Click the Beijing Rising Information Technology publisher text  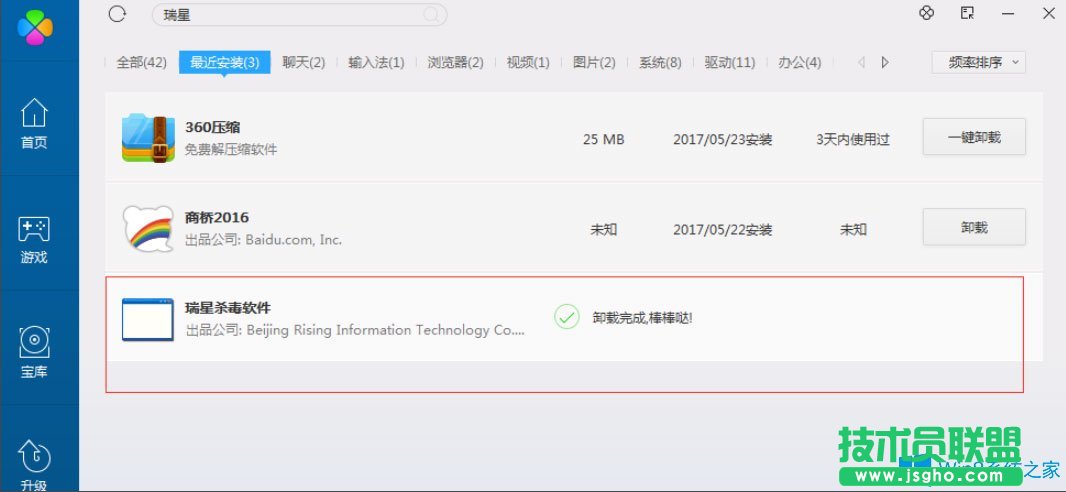coord(356,330)
